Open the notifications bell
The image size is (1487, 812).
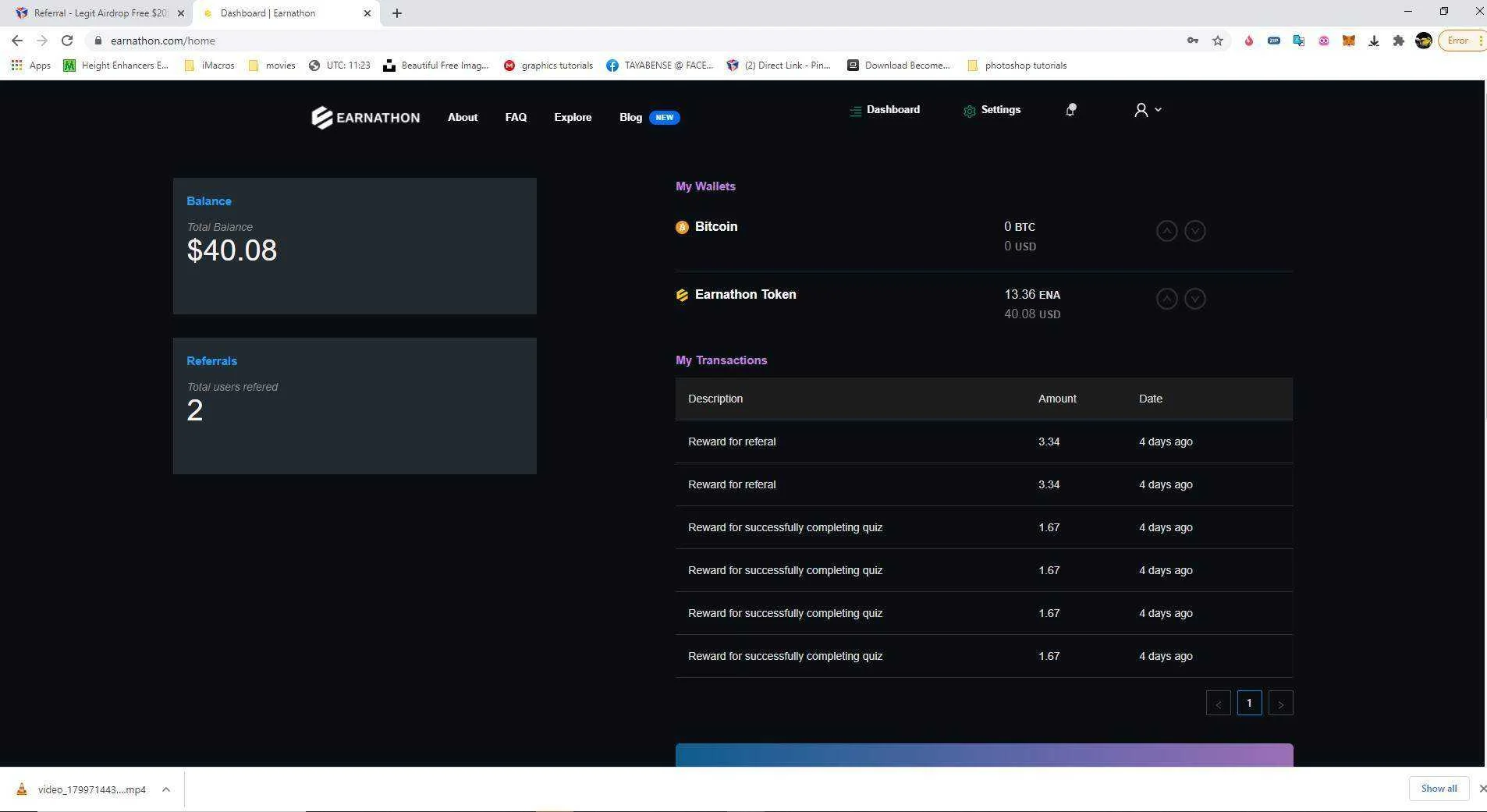pyautogui.click(x=1070, y=110)
